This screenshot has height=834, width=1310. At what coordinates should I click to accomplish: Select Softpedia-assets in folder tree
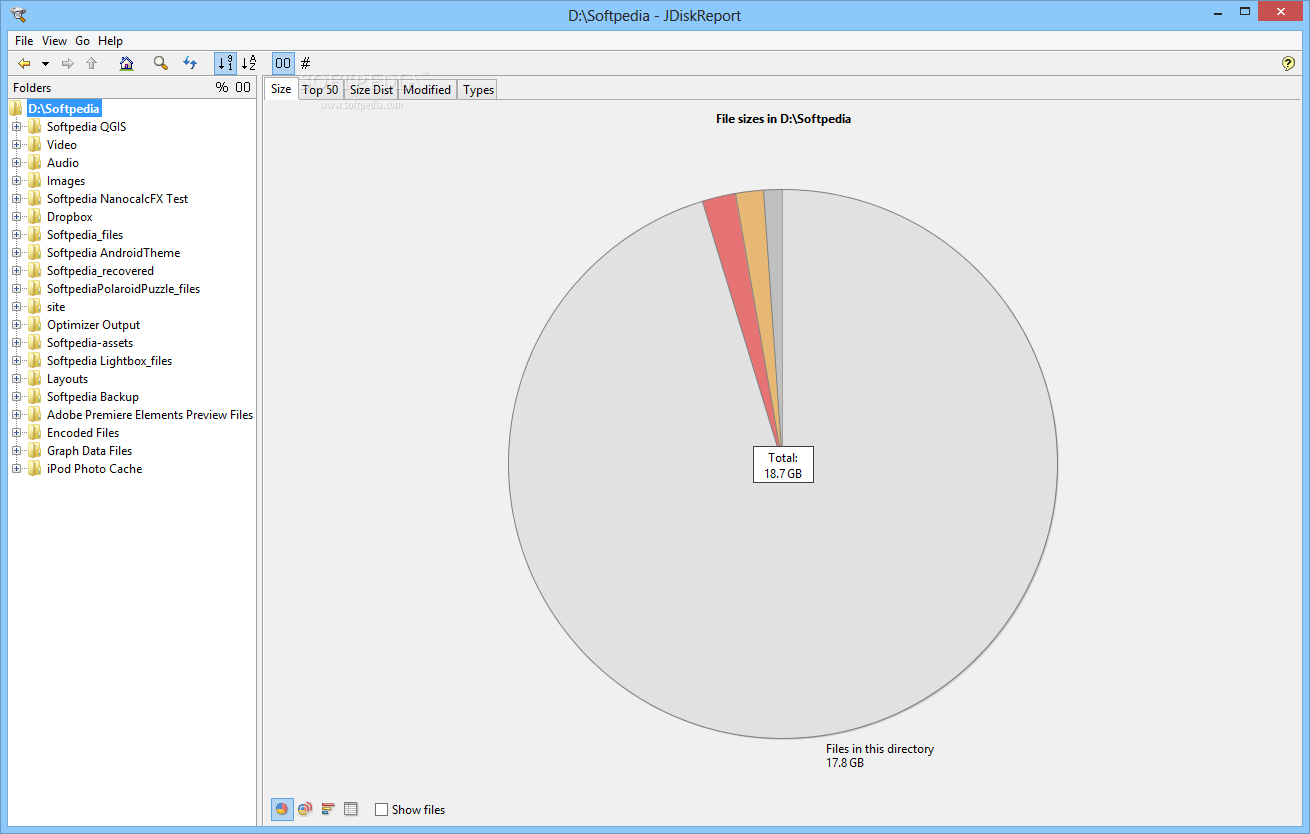90,343
